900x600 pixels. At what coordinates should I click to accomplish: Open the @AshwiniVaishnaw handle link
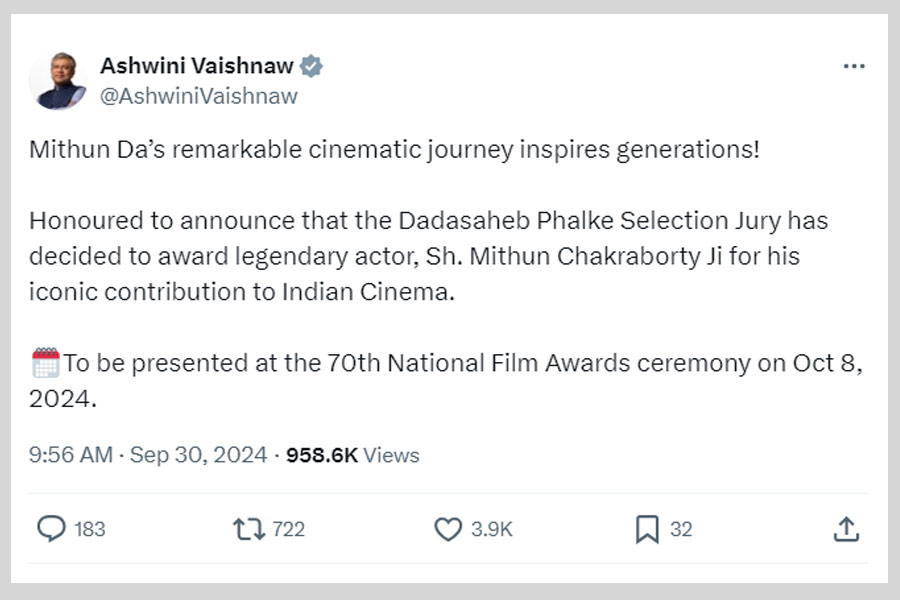[x=198, y=96]
